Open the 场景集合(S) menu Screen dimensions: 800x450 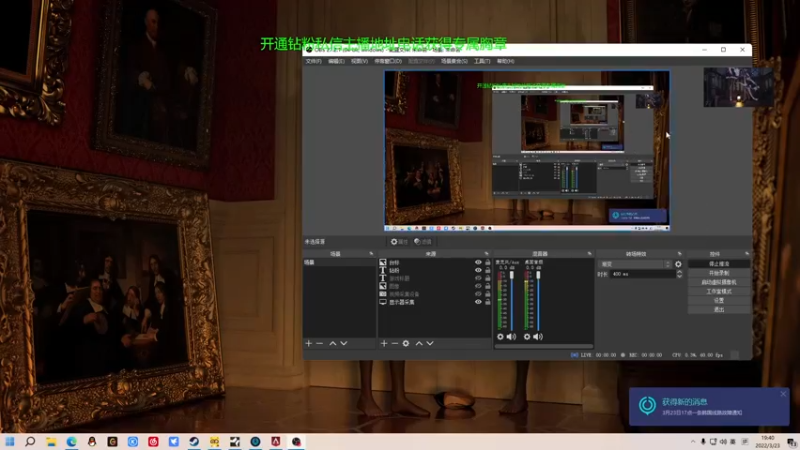click(454, 61)
